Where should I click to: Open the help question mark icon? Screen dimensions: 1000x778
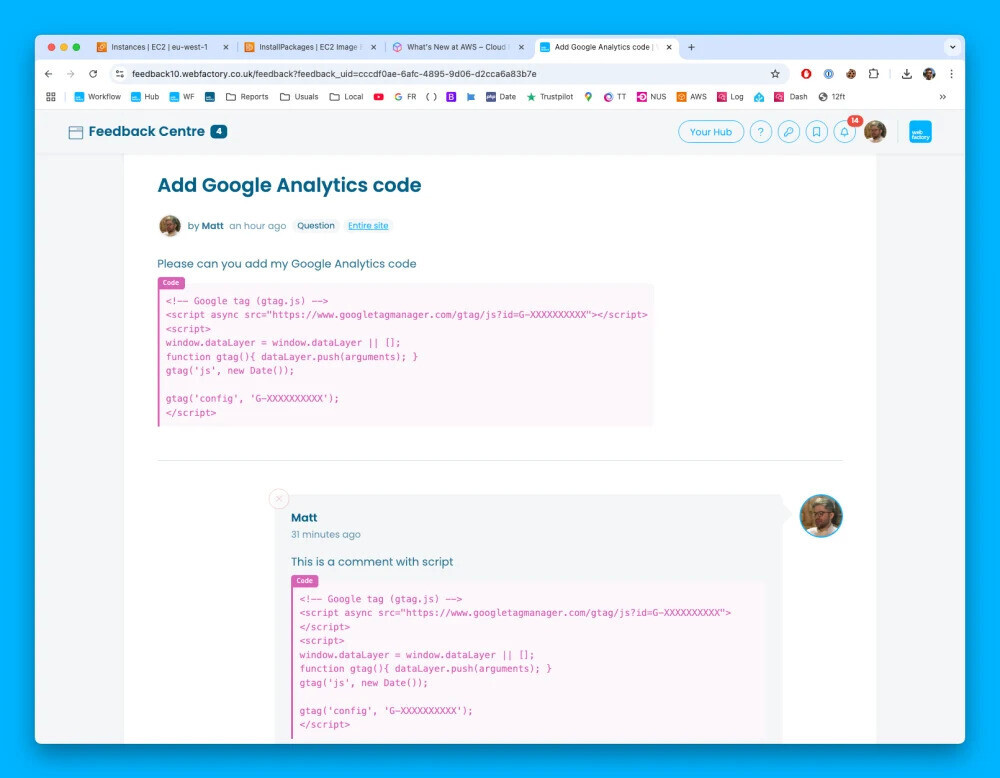tap(761, 131)
